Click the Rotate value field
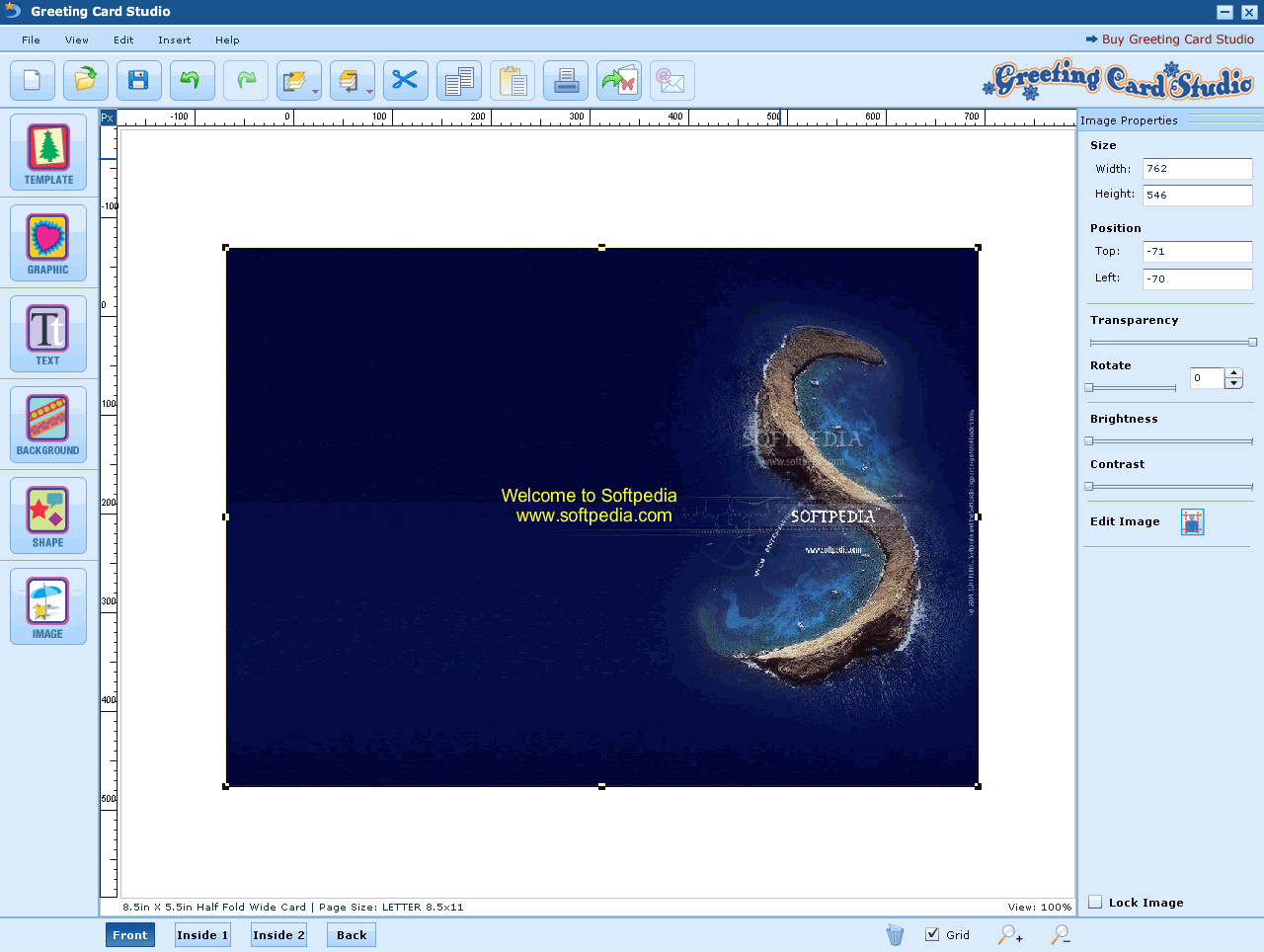1264x952 pixels. tap(1207, 378)
